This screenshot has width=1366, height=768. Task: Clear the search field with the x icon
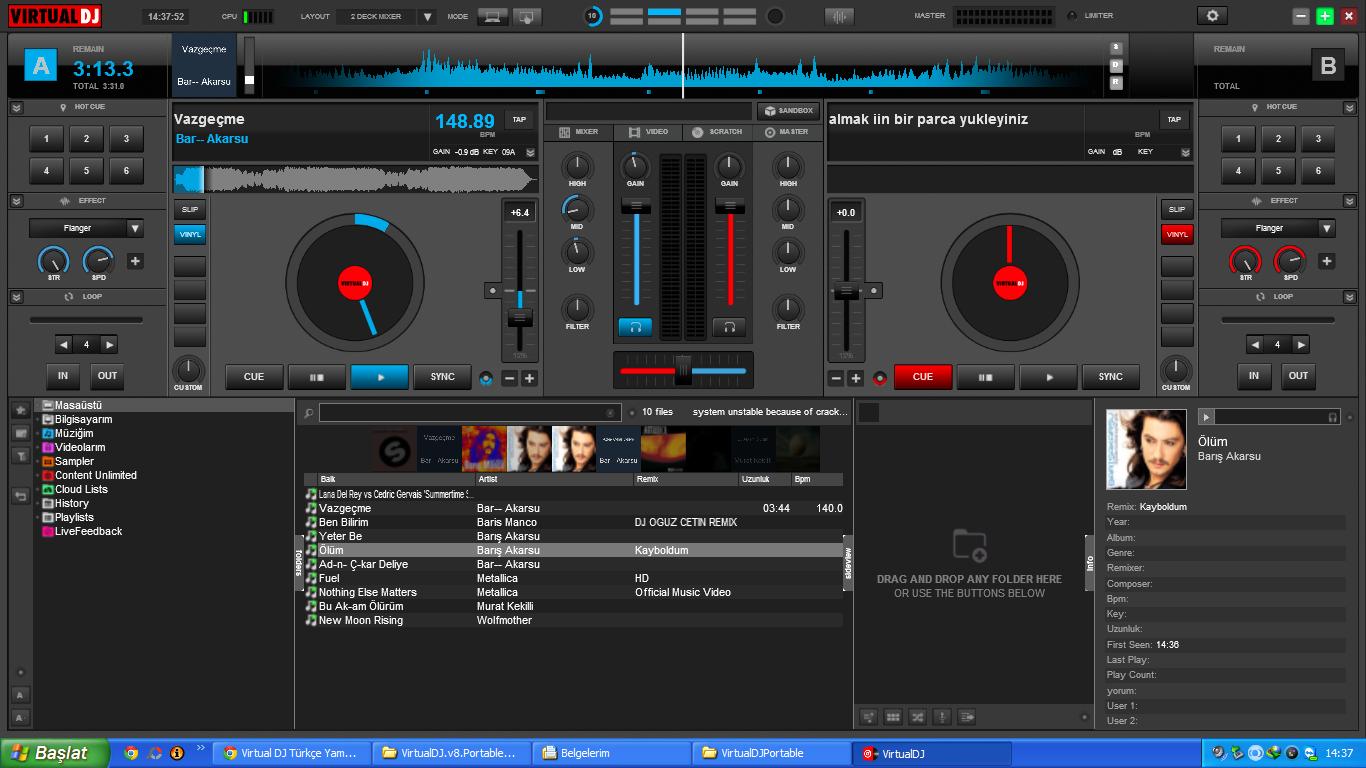(611, 412)
